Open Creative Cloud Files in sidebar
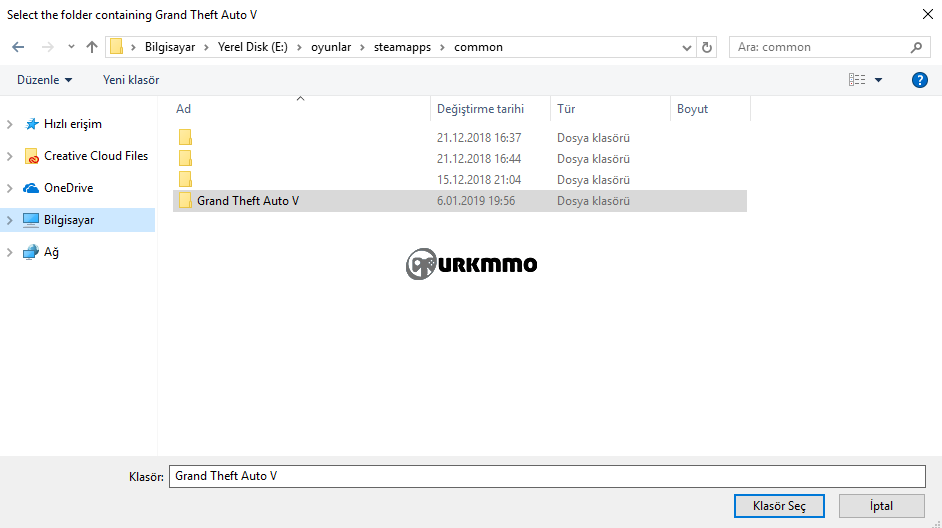The width and height of the screenshot is (942, 528). click(x=96, y=156)
